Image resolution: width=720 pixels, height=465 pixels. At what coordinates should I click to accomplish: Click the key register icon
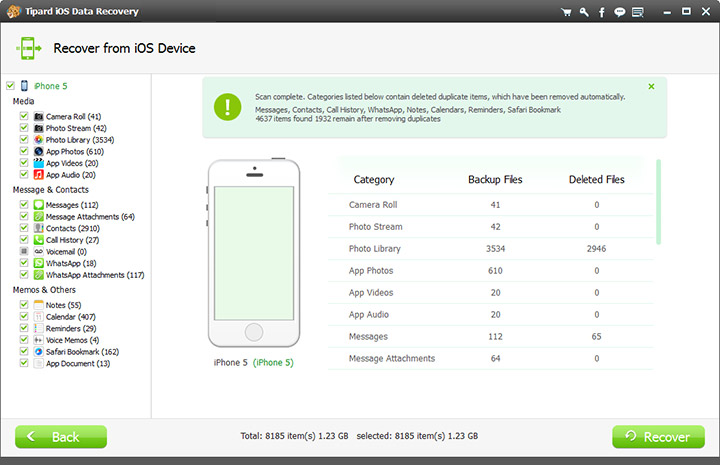(584, 12)
